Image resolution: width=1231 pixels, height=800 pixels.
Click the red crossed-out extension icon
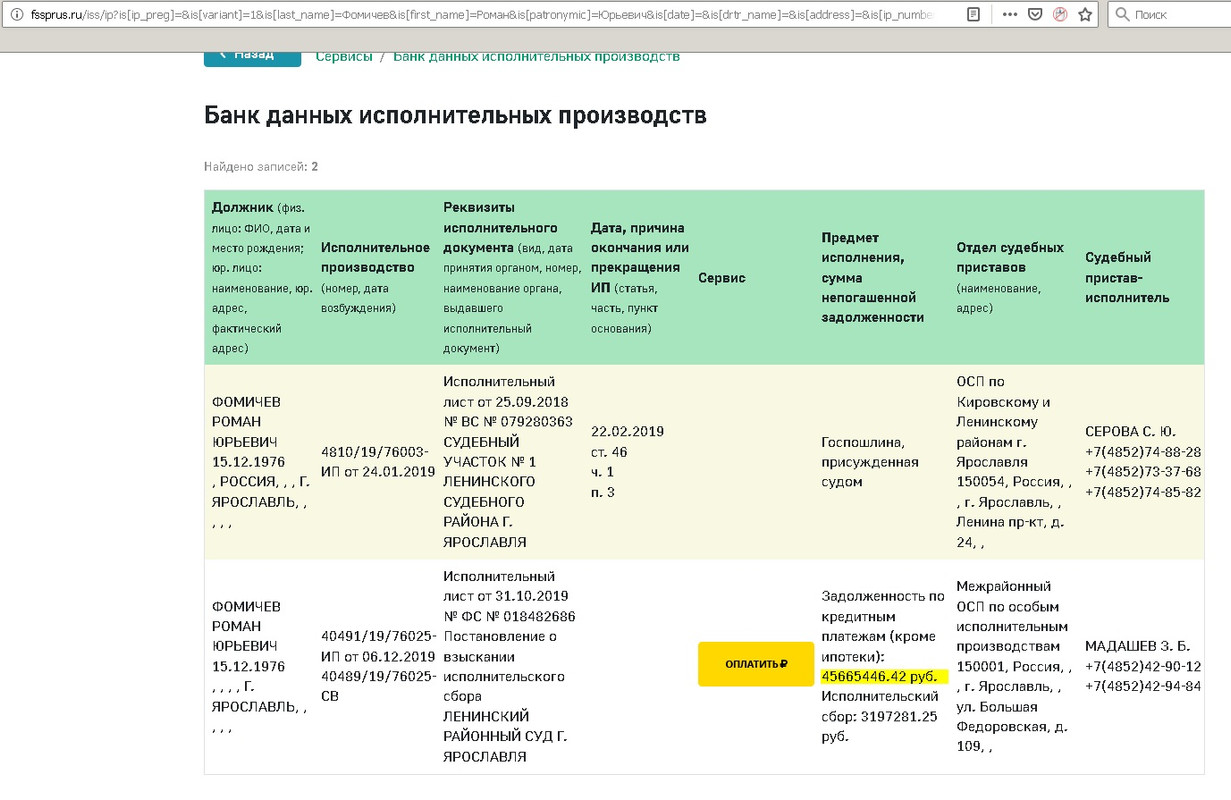[x=1060, y=15]
